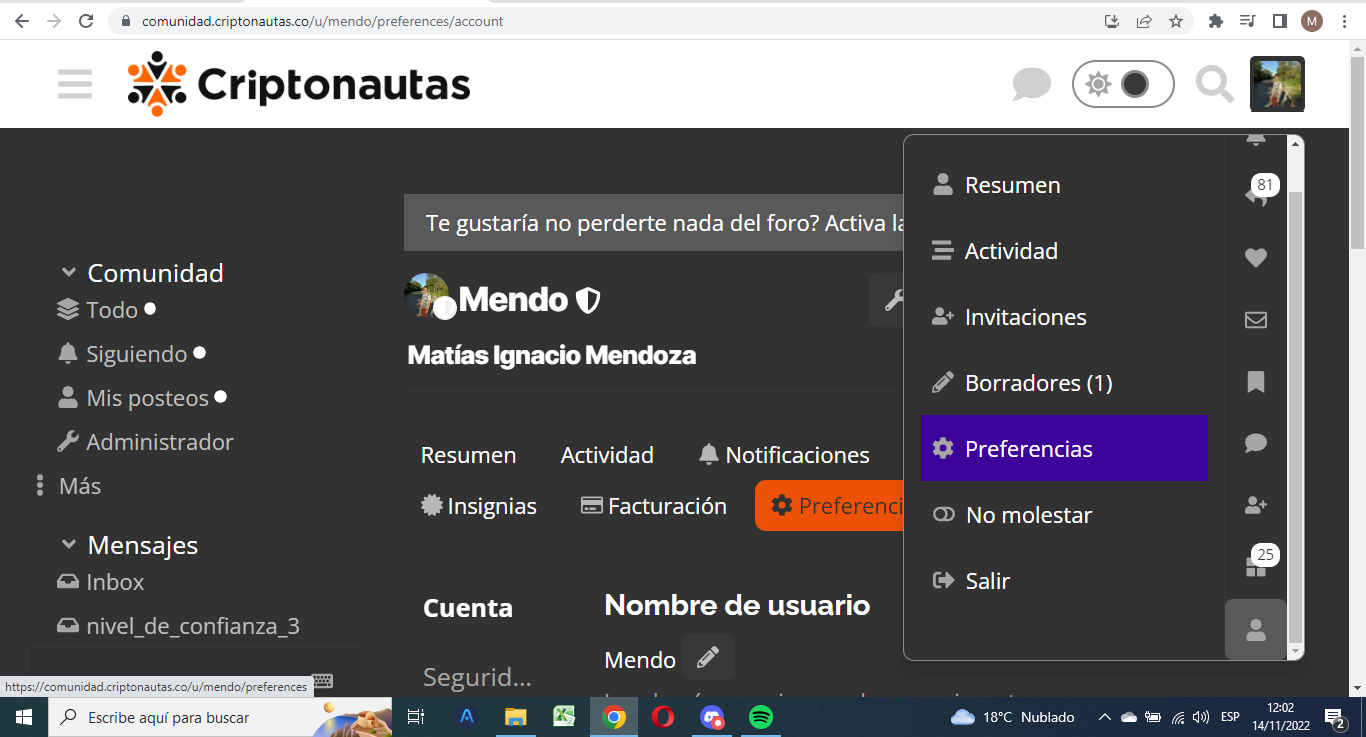Toggle No molestar mode
Screen dimensions: 1366x737
[1027, 515]
